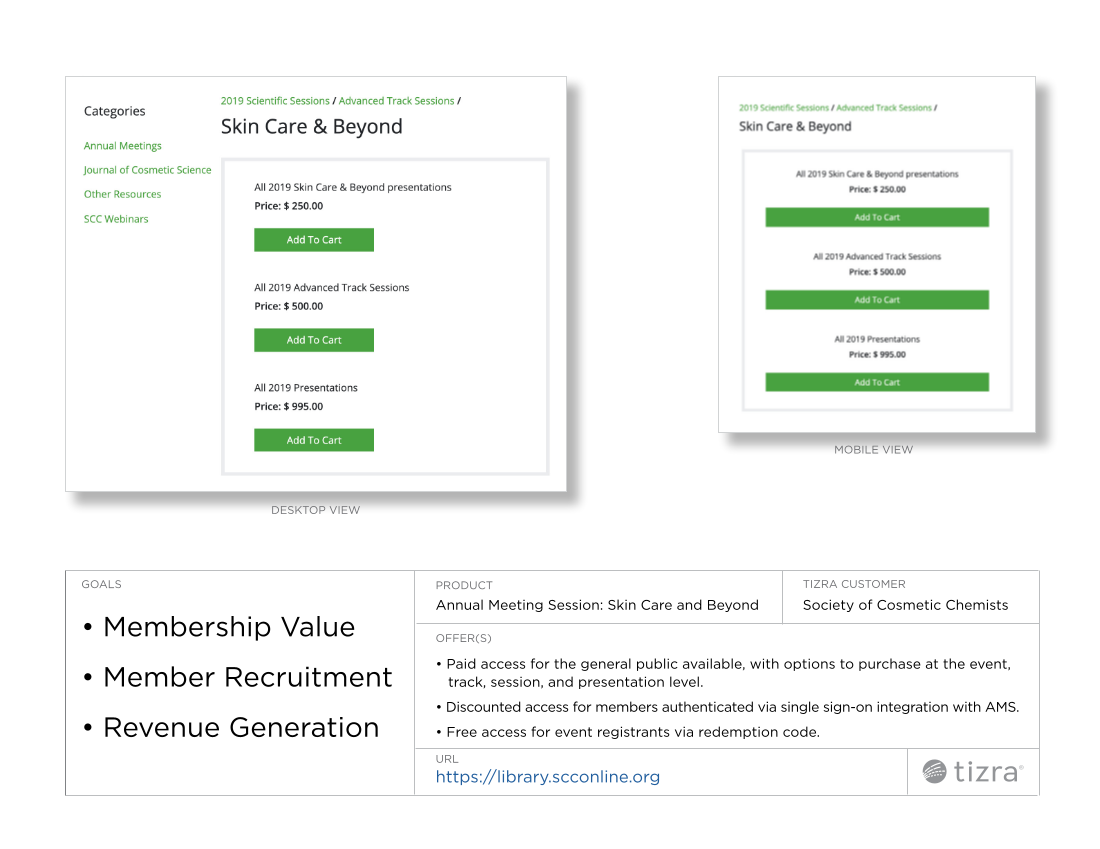Open the Journal of Cosmetic Science category
1100x849 pixels.
pos(147,170)
